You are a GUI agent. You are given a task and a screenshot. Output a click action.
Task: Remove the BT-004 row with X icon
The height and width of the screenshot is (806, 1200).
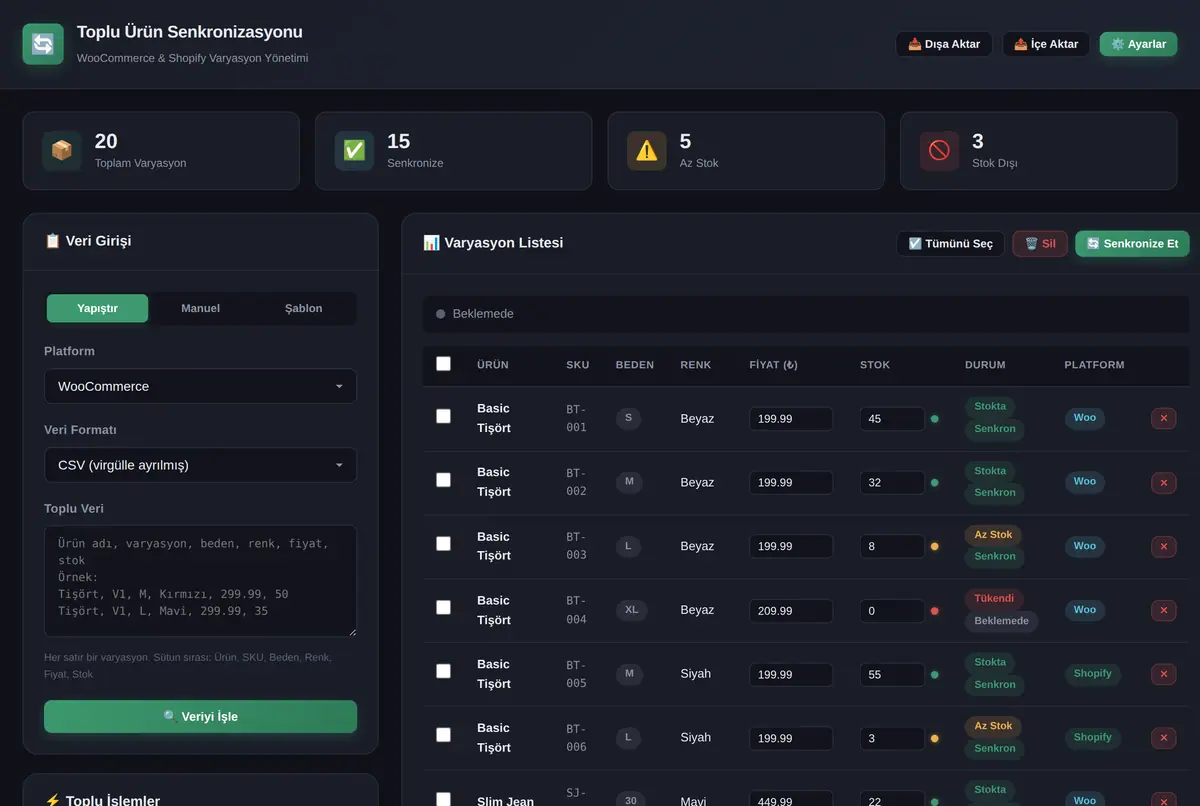coord(1163,610)
